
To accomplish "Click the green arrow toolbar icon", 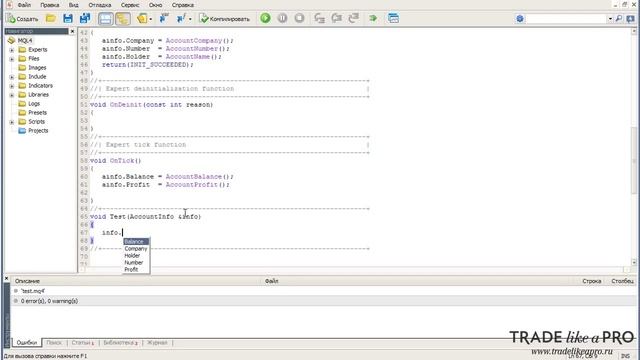I will coord(373,18).
